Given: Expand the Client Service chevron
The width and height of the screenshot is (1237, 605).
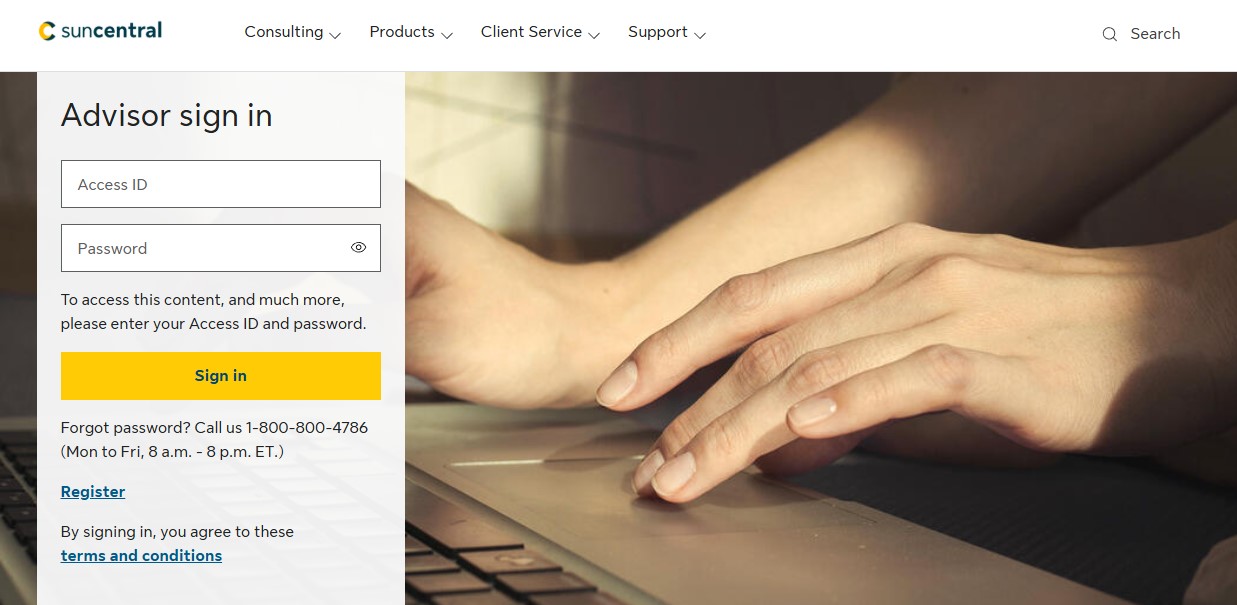Looking at the screenshot, I should [x=594, y=35].
